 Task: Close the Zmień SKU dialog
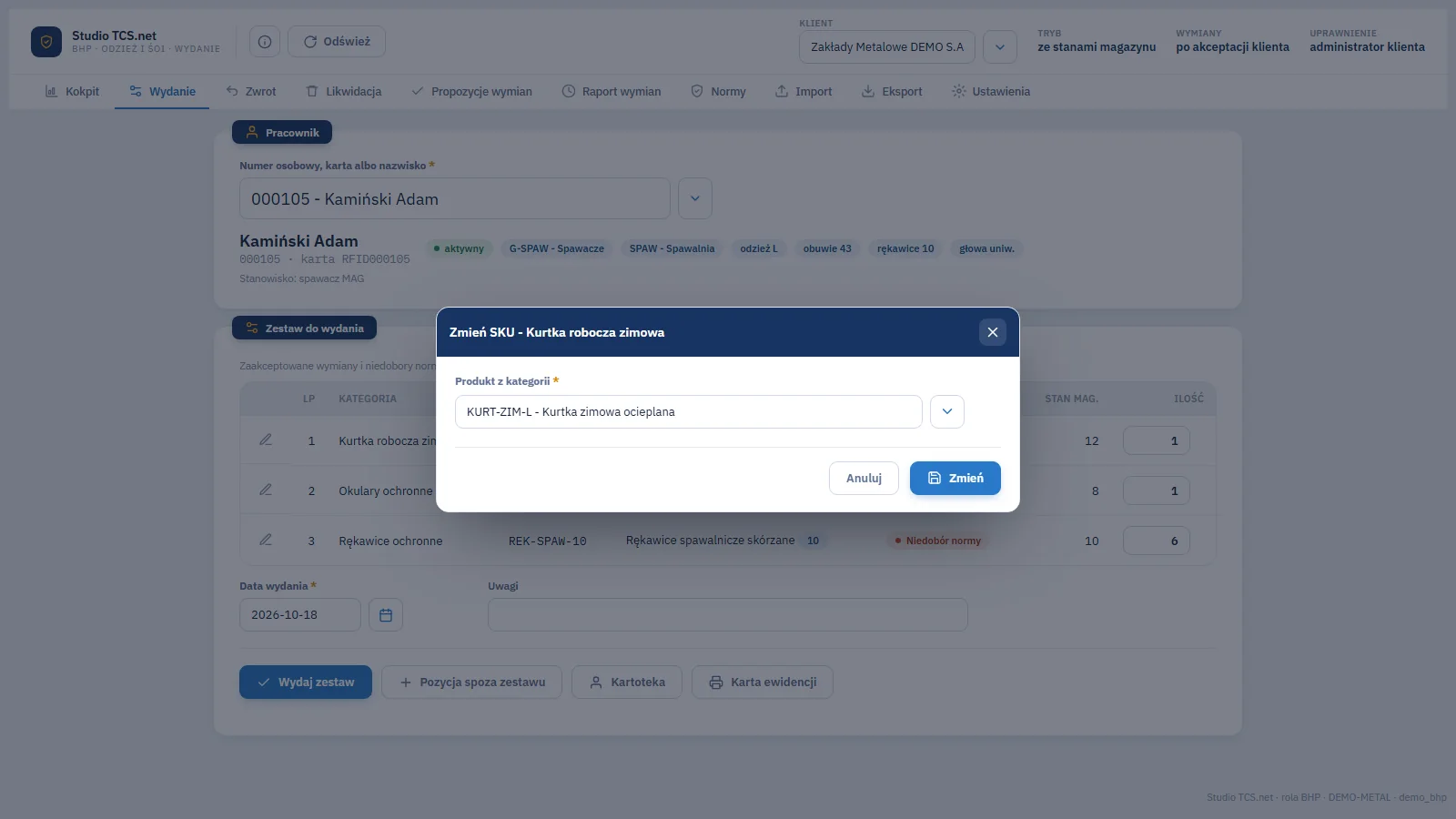click(x=993, y=332)
